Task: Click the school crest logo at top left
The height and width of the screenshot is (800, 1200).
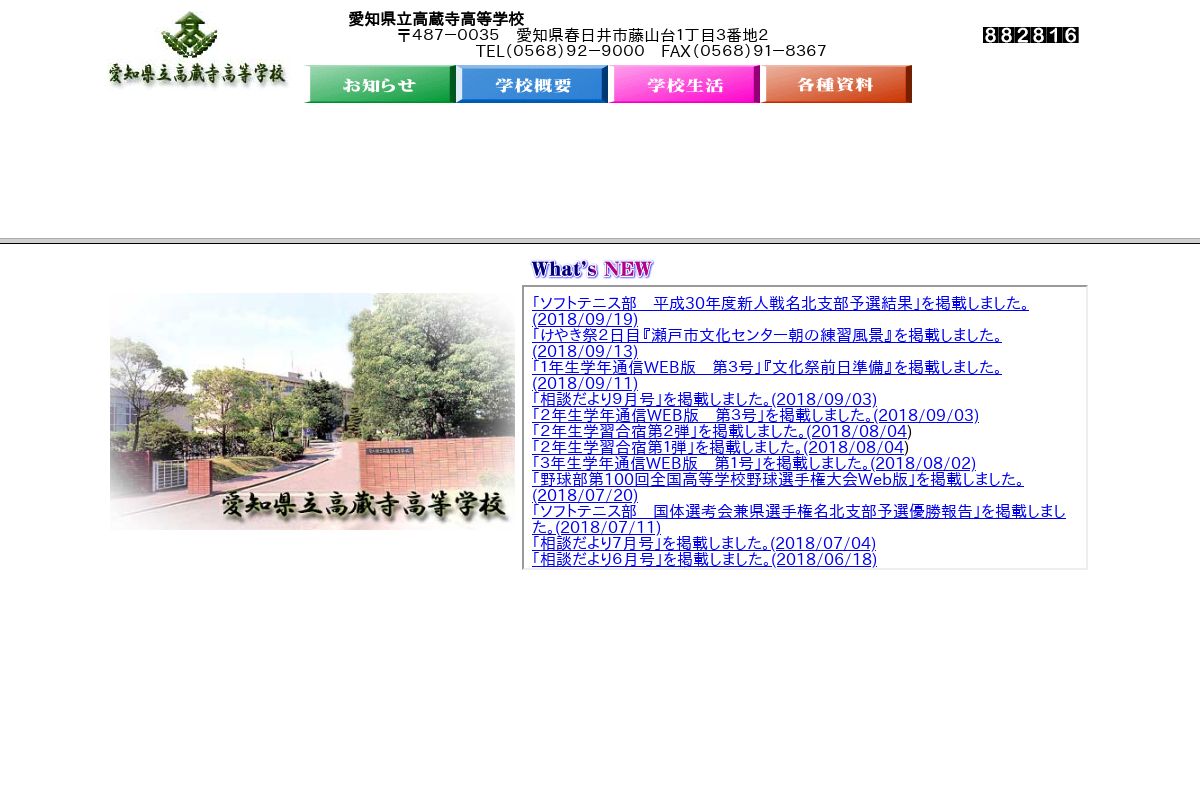Action: pos(197,48)
